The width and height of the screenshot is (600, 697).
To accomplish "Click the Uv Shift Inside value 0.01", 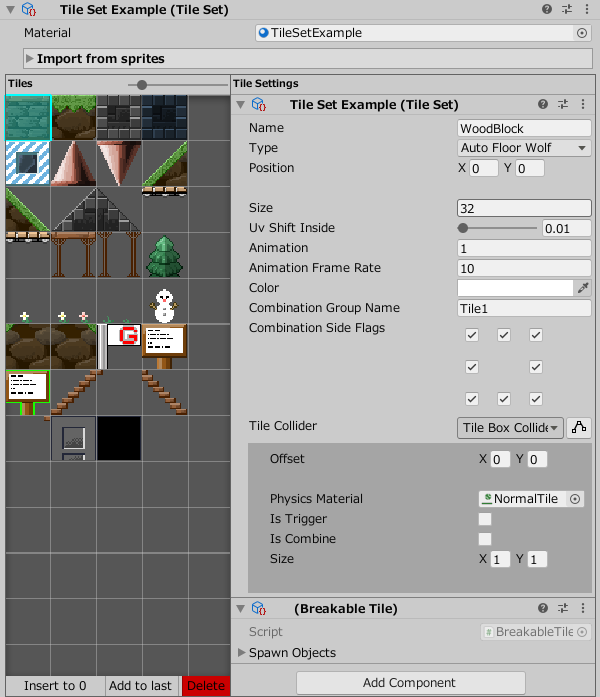I will coord(567,228).
